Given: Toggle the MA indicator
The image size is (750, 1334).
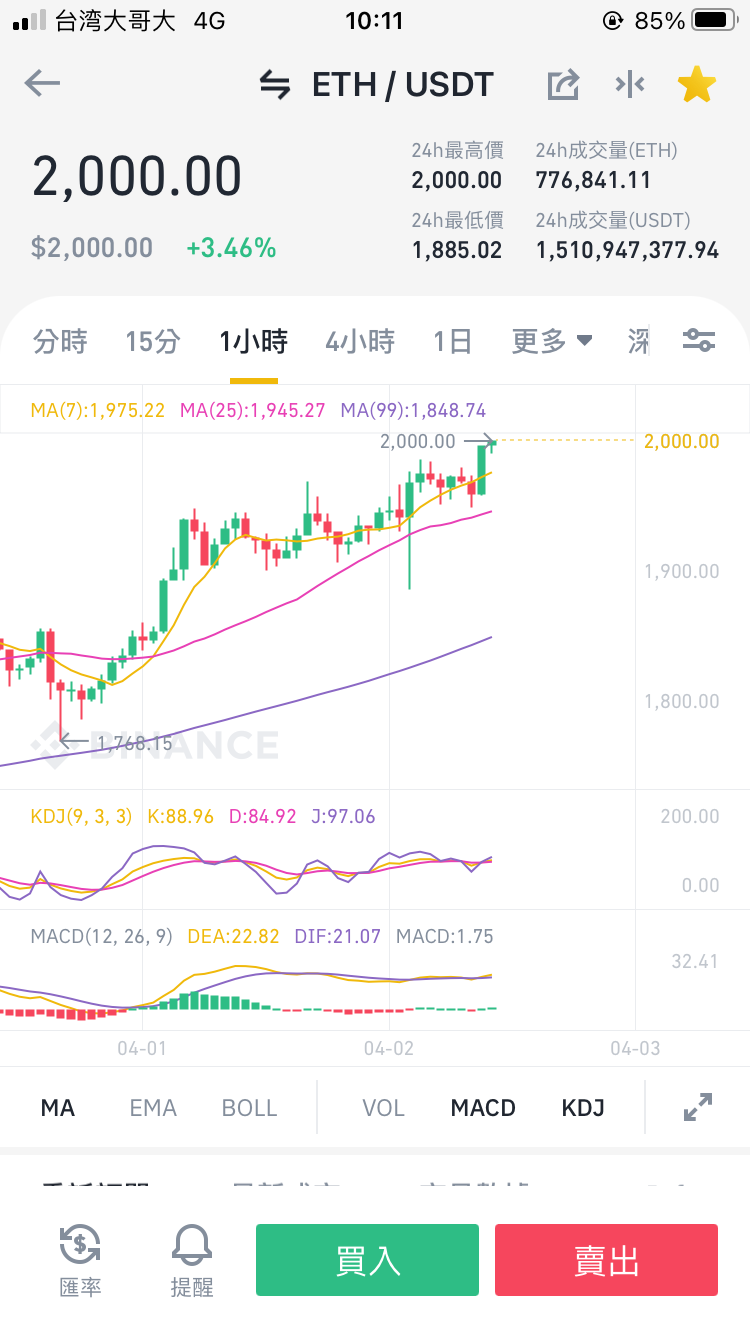Looking at the screenshot, I should coord(58,1108).
